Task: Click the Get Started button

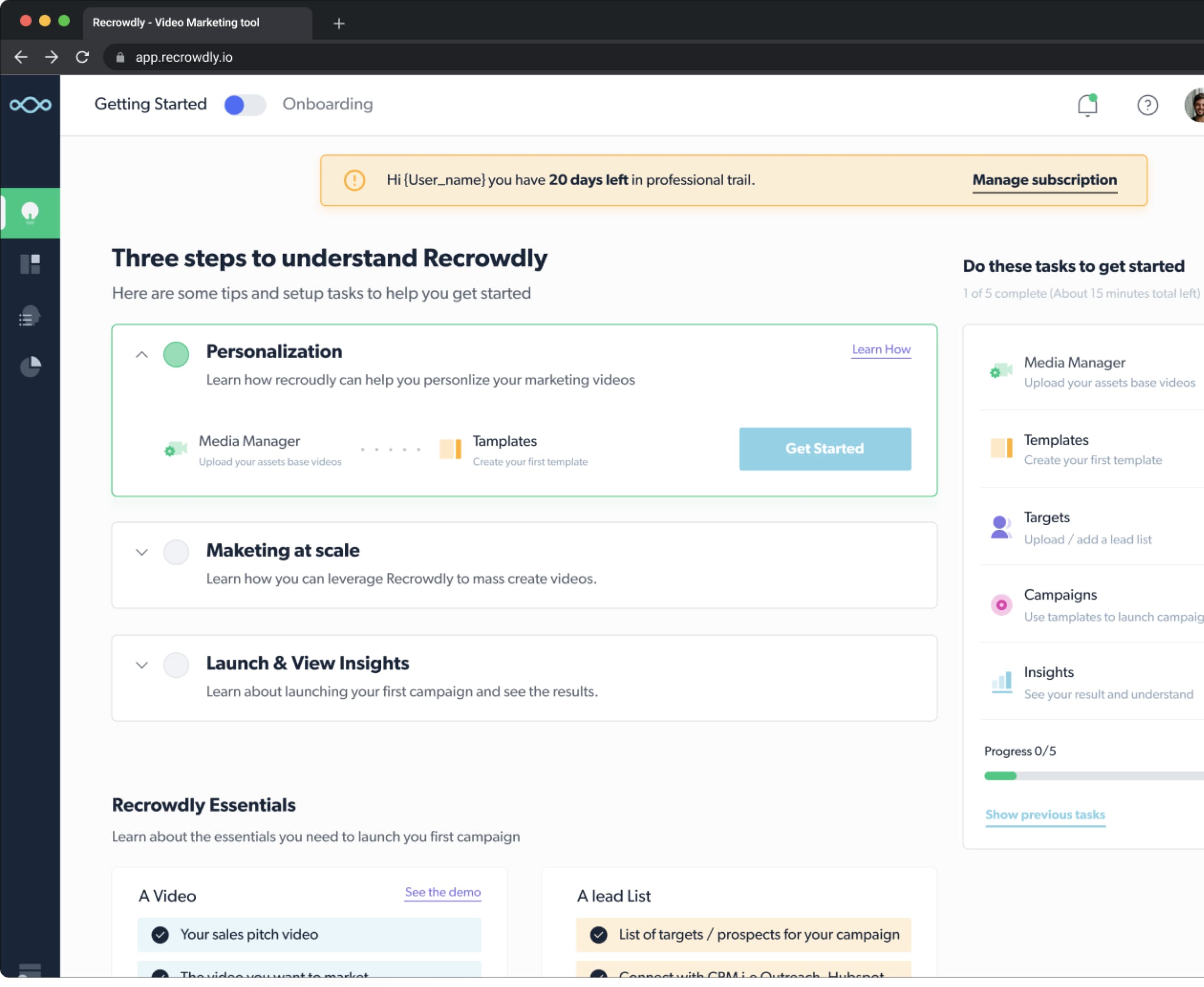Action: pos(825,449)
